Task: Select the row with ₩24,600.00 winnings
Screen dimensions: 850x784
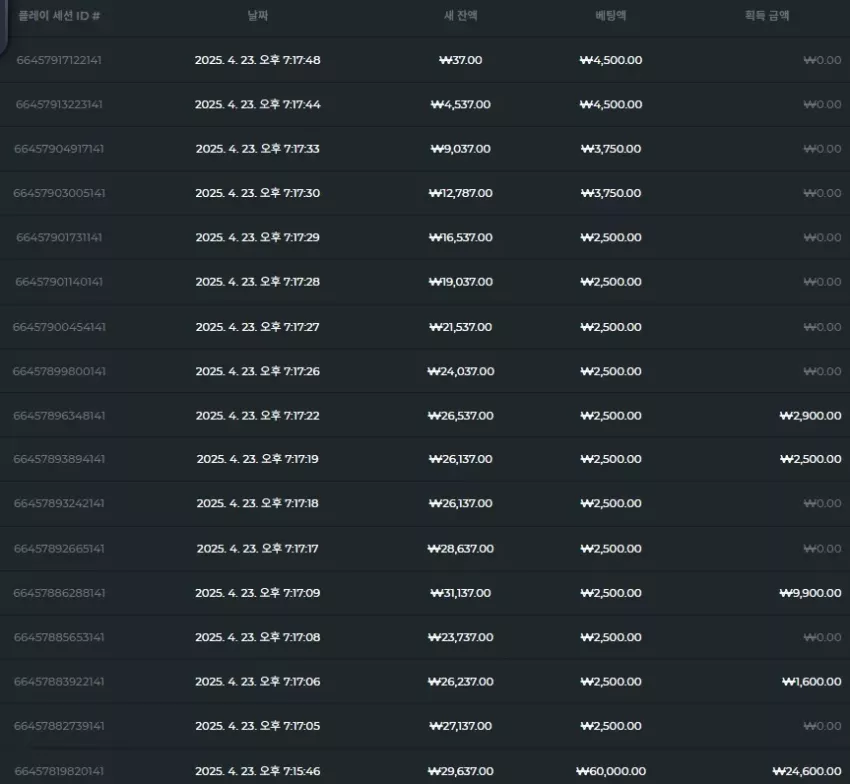Action: click(x=425, y=771)
